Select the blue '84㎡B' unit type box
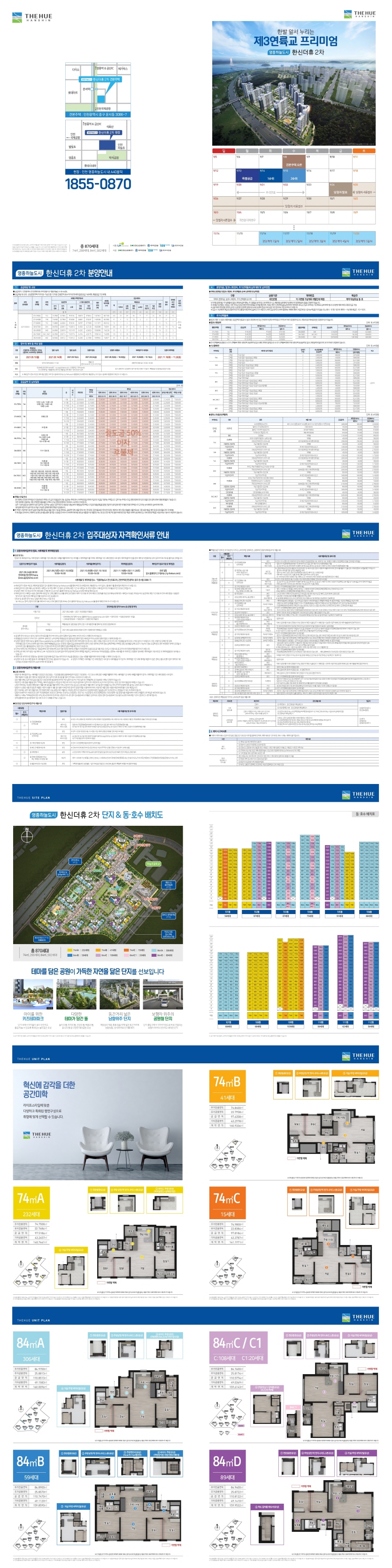The width and height of the screenshot is (392, 1568). tap(31, 1465)
